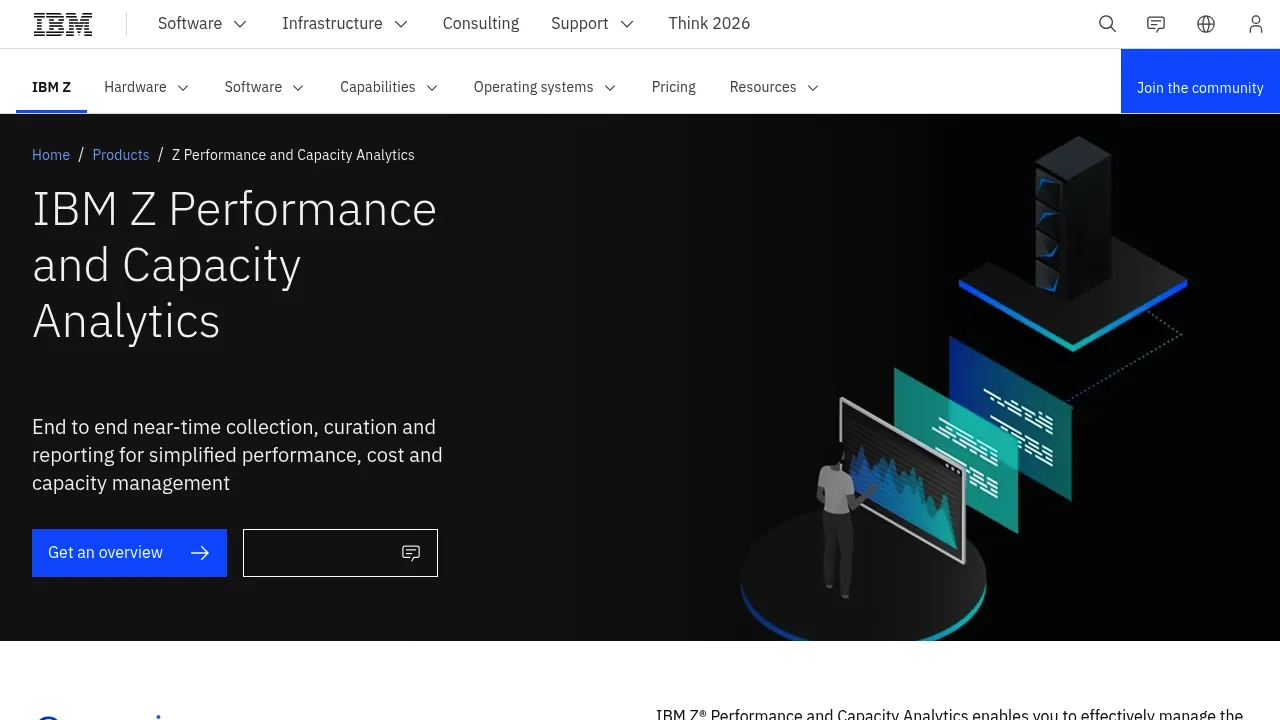Expand the Capabilities dropdown
This screenshot has width=1280, height=720.
(x=389, y=87)
